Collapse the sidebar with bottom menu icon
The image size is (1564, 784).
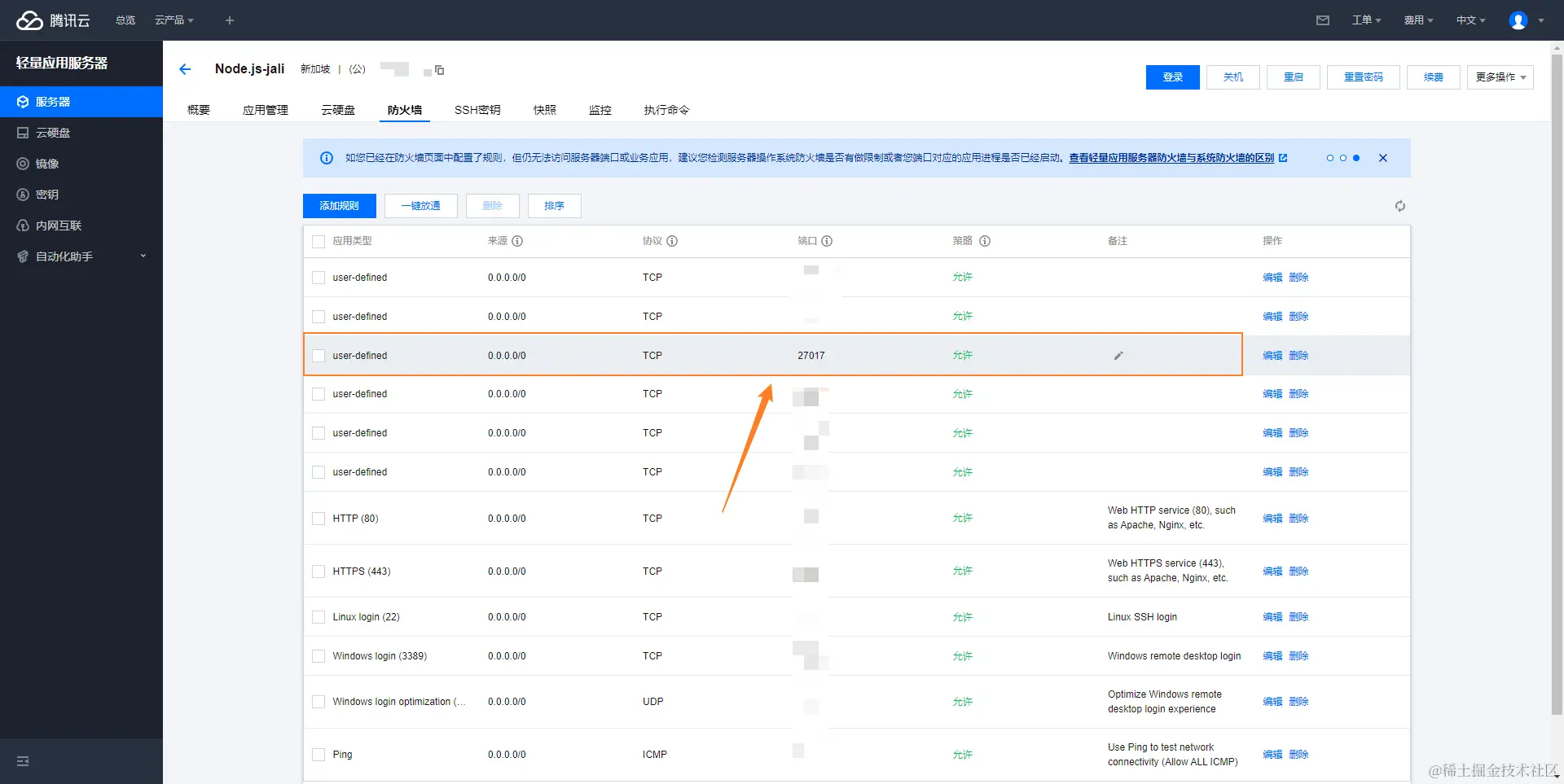[23, 761]
